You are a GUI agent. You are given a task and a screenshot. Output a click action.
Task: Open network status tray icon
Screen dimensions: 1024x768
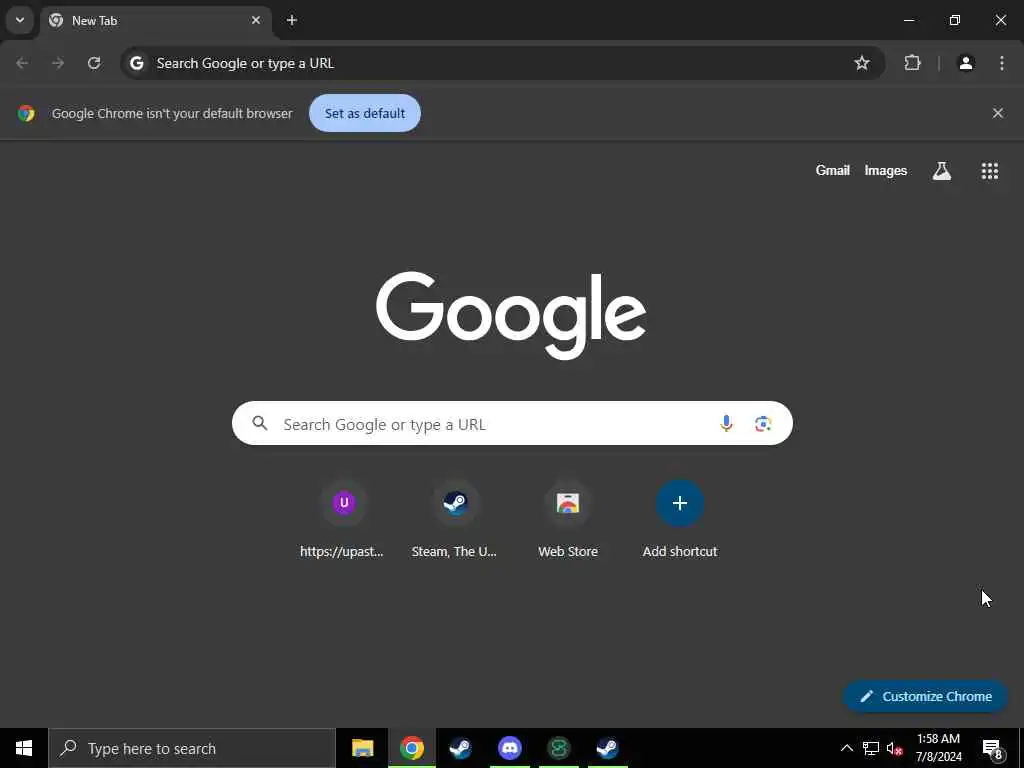point(871,748)
